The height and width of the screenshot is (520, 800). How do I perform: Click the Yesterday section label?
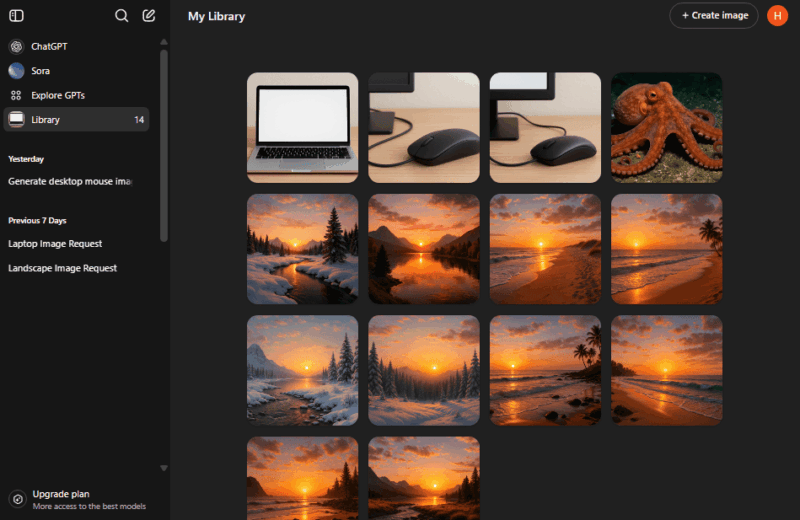[26, 159]
